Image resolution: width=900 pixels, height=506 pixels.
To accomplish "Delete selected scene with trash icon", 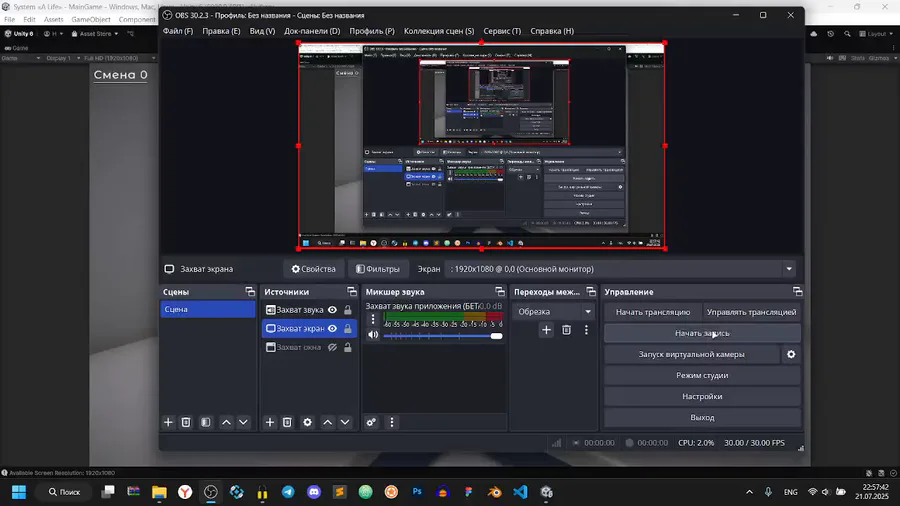I will click(x=186, y=422).
